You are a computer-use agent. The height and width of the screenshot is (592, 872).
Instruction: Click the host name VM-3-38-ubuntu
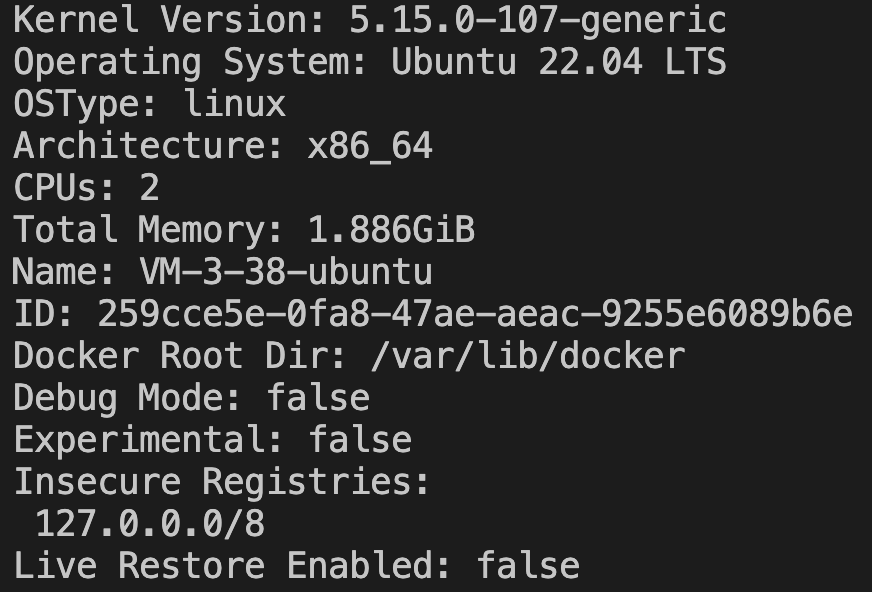pos(286,272)
